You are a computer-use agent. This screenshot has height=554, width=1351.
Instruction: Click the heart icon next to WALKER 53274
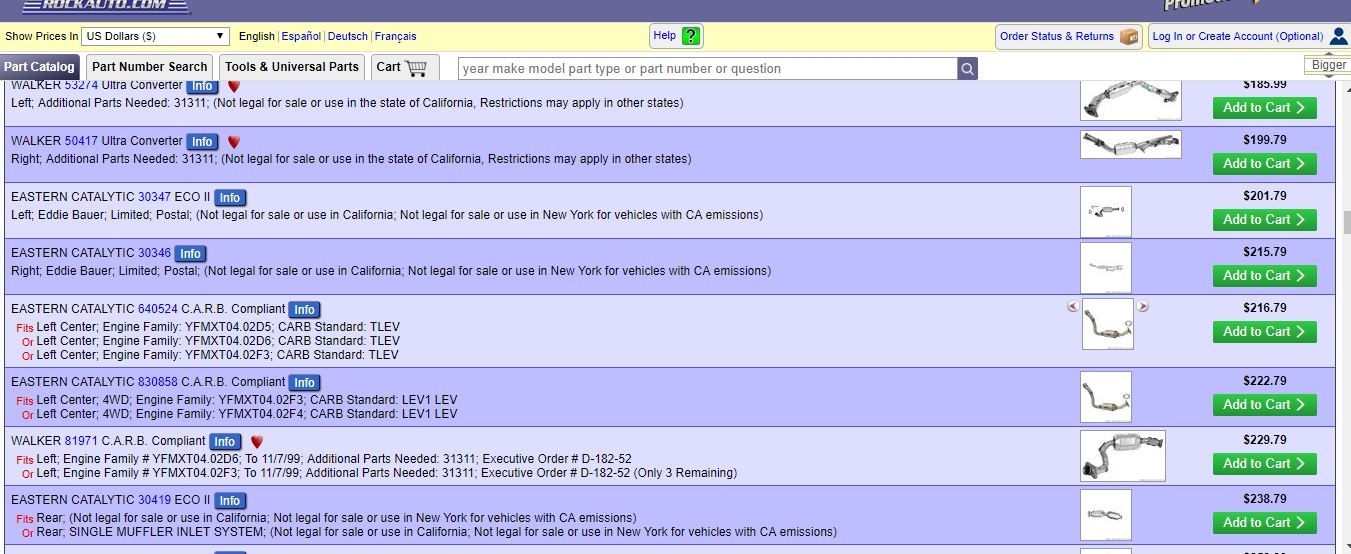tap(234, 86)
